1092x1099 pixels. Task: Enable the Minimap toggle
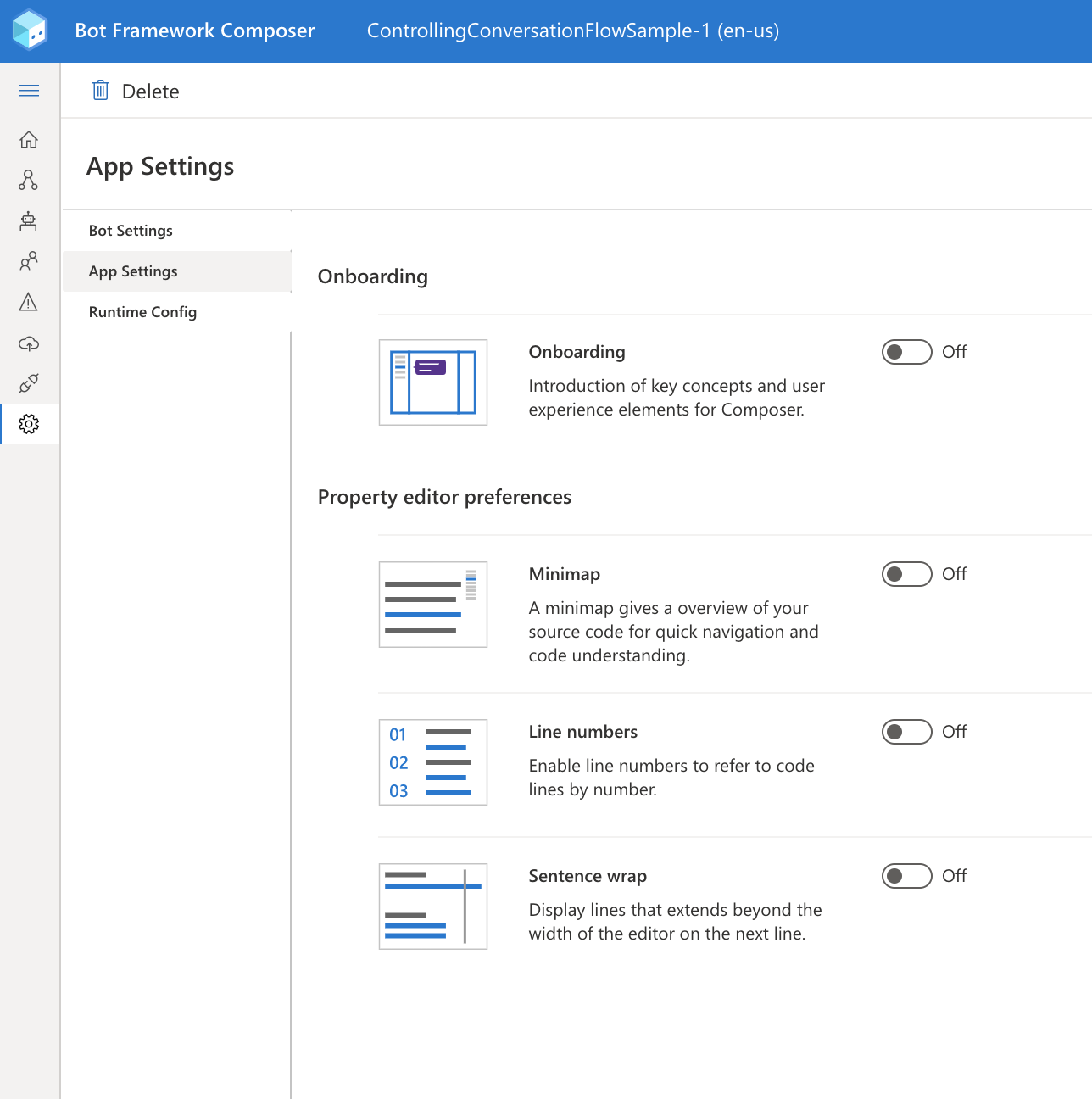point(907,574)
